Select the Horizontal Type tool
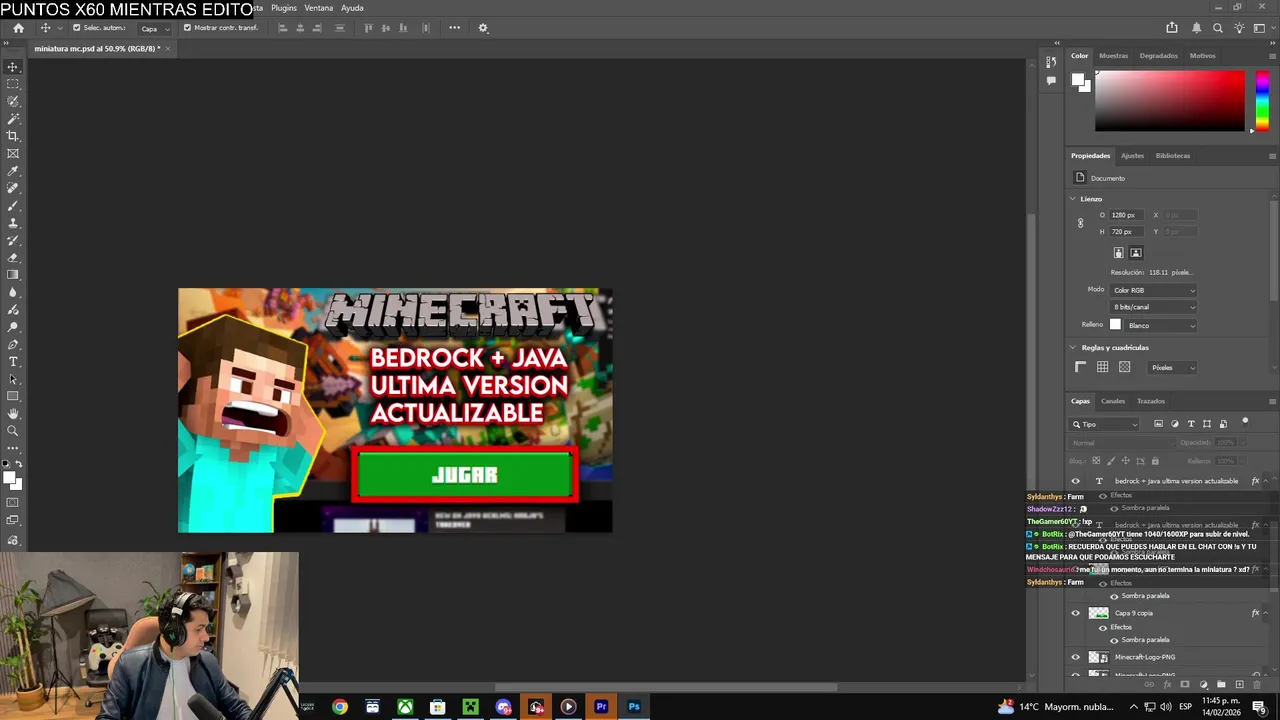Viewport: 1280px width, 720px height. coord(13,362)
